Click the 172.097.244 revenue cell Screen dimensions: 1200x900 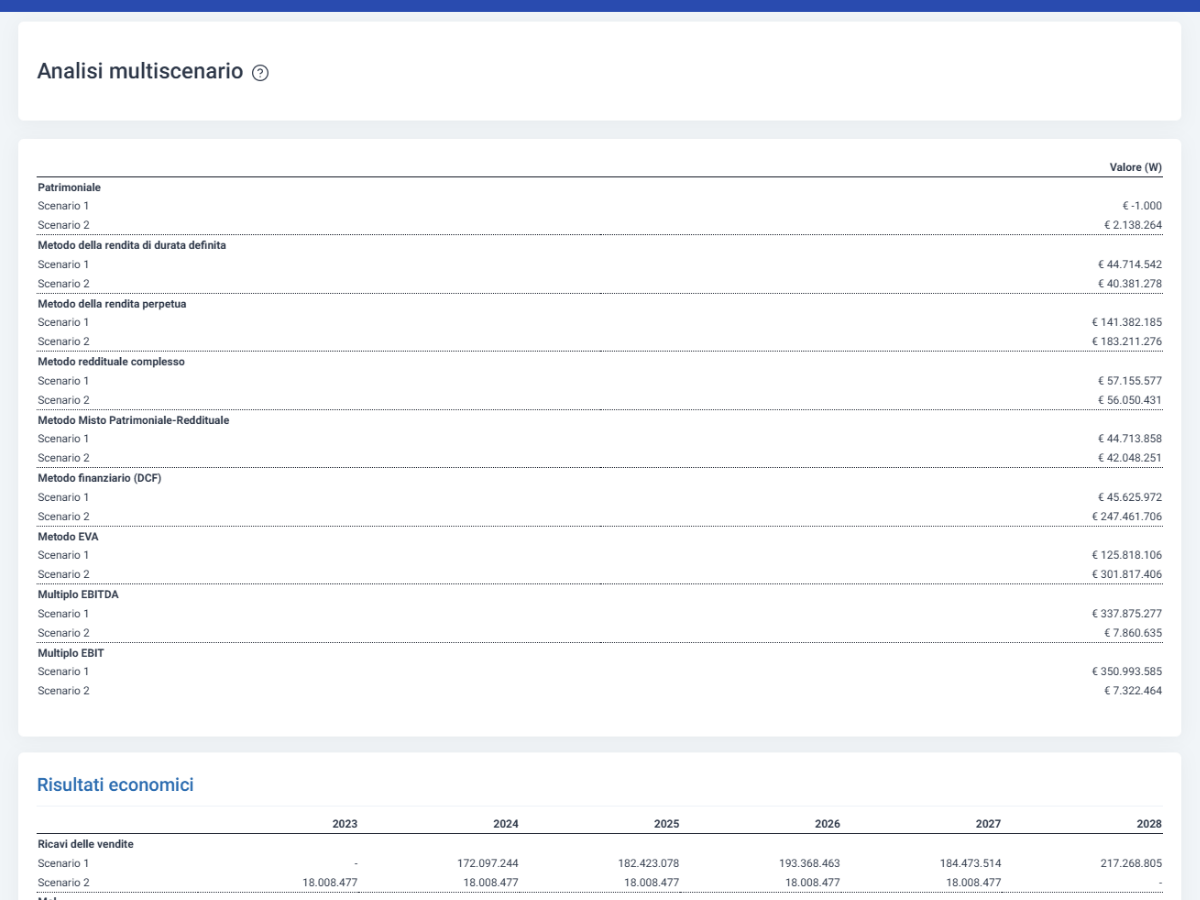point(487,863)
